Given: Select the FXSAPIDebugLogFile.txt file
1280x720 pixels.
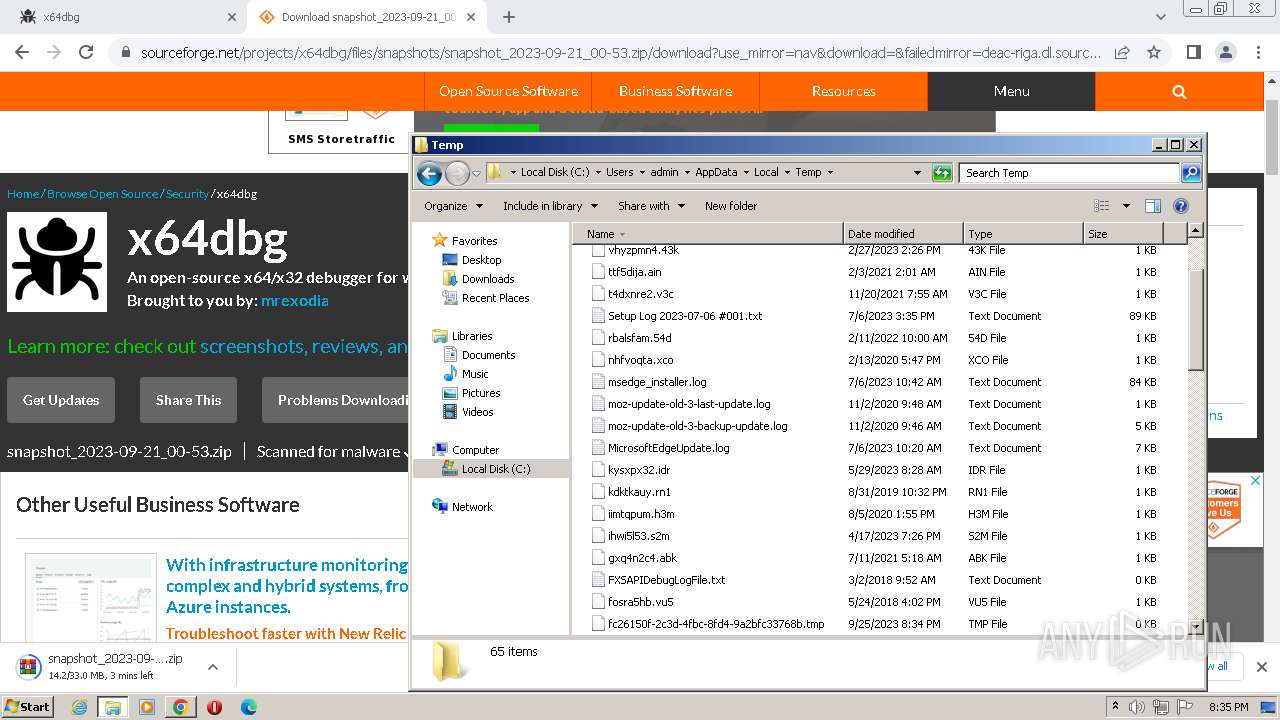Looking at the screenshot, I should [666, 580].
